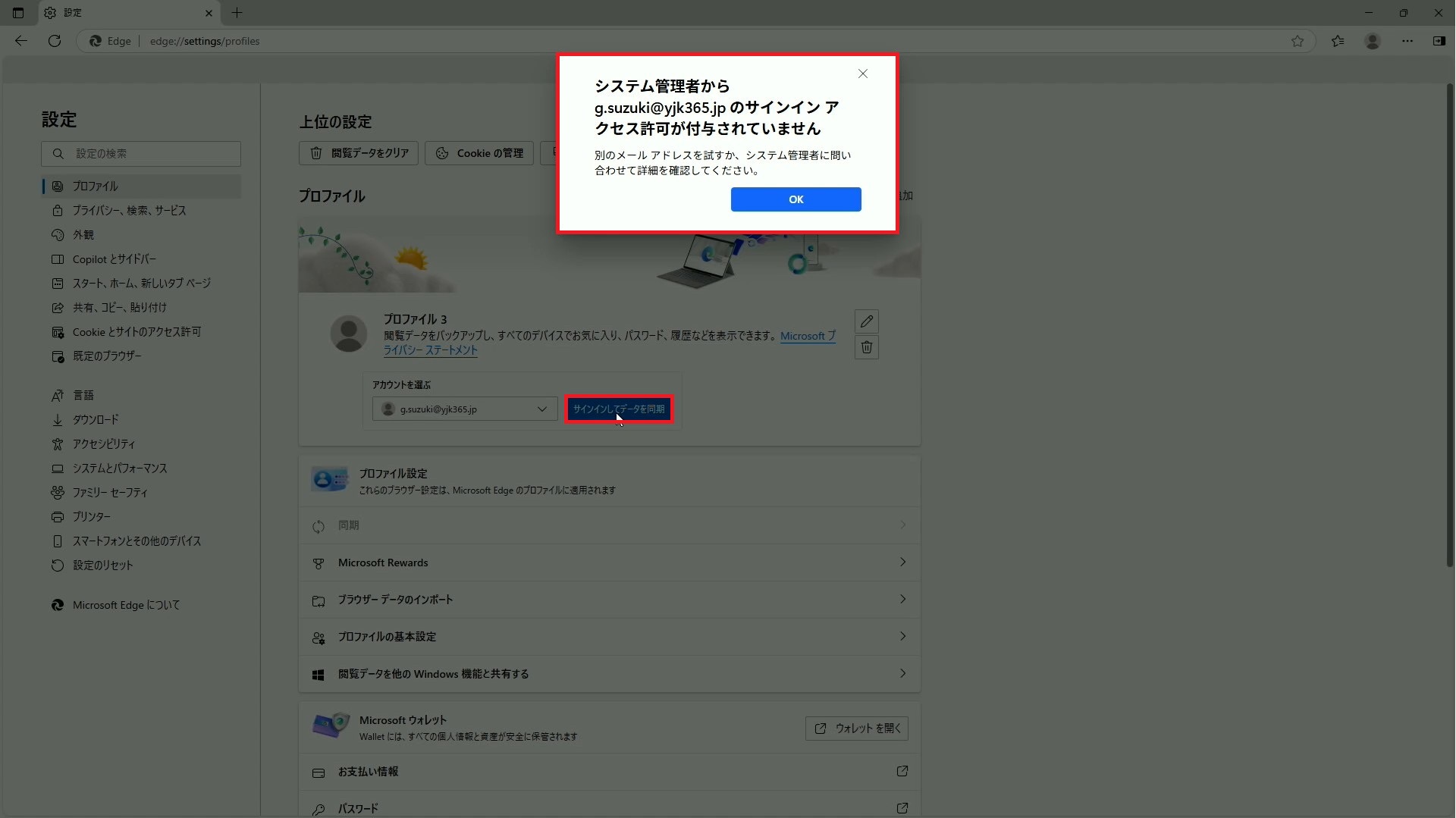Click the favorites star icon in address bar
This screenshot has height=818, width=1456.
[1297, 41]
